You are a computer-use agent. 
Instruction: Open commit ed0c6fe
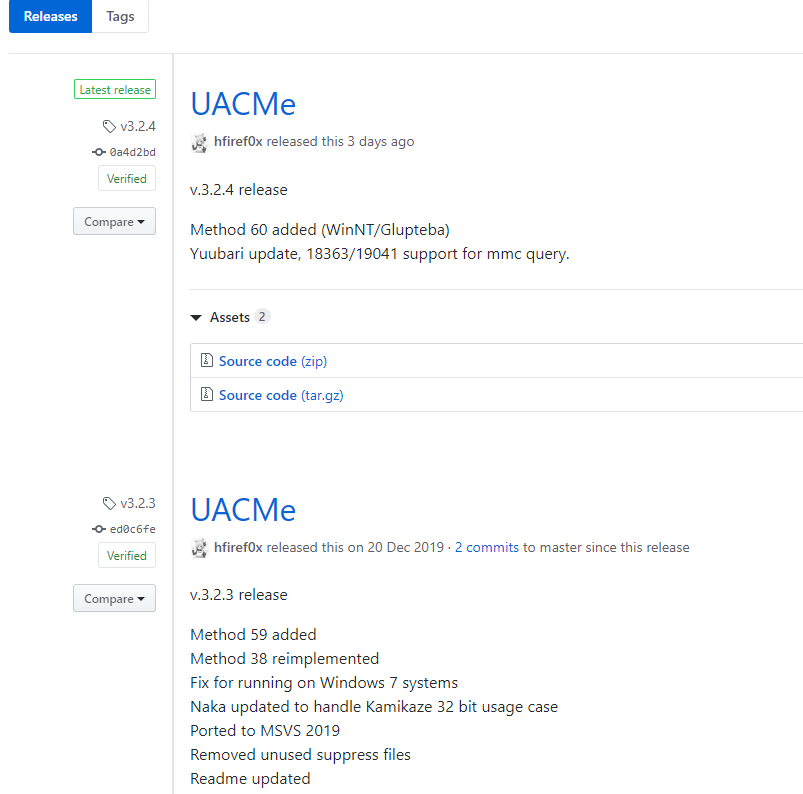133,529
